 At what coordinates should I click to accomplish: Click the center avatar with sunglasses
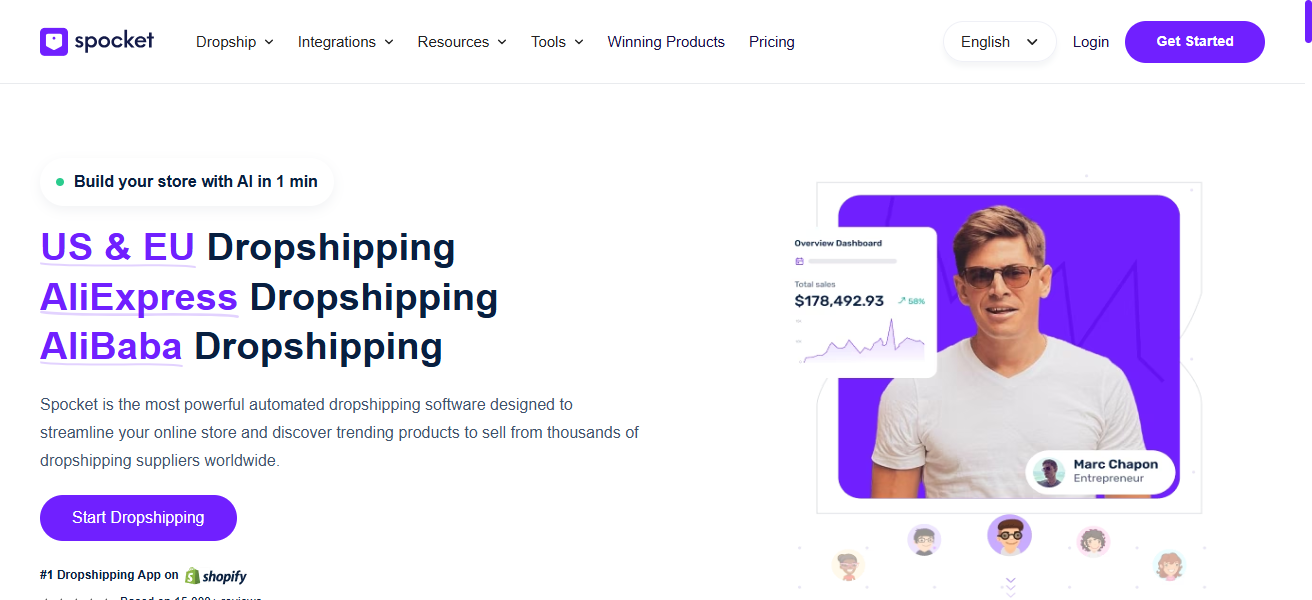point(1009,535)
